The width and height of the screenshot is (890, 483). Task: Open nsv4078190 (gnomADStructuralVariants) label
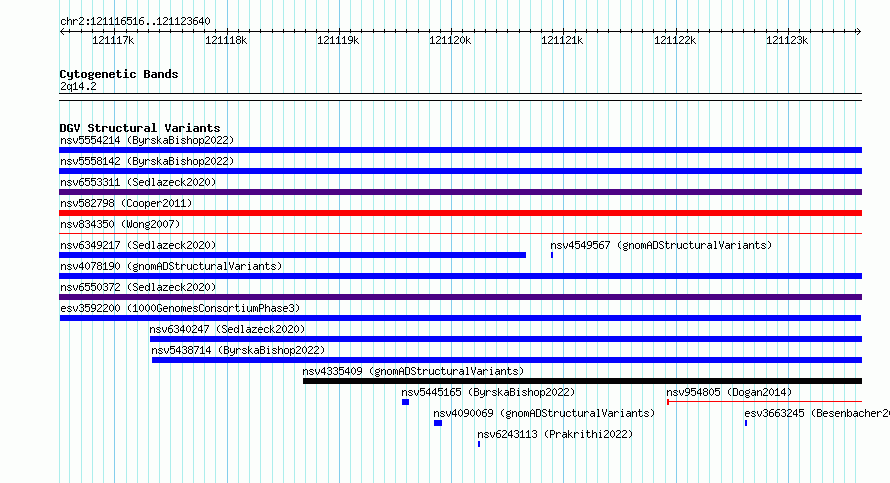tap(171, 266)
